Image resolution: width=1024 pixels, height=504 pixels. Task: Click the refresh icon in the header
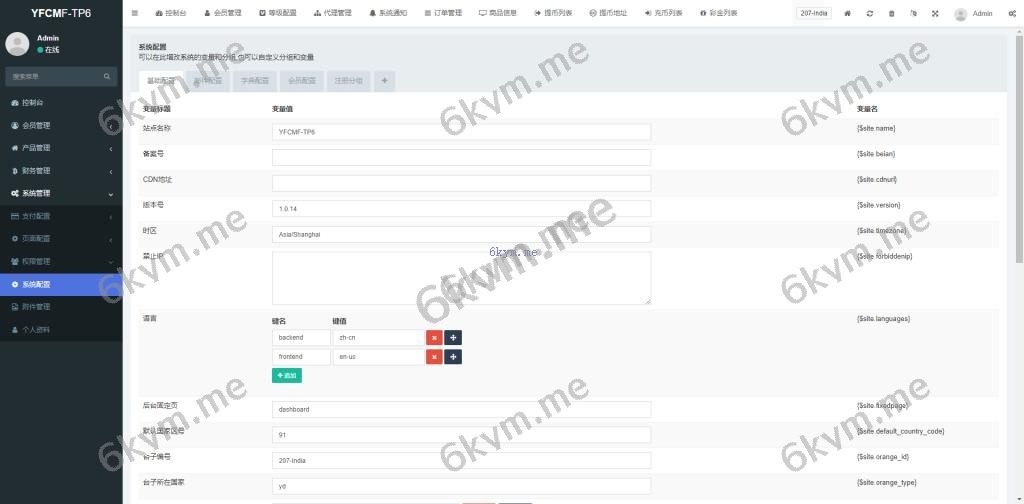[870, 13]
